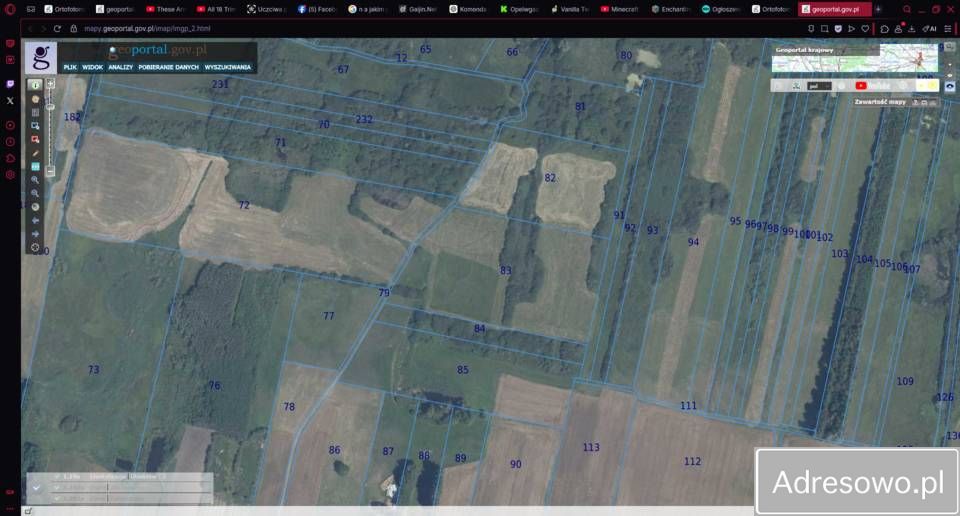Open the PLIK menu
Image resolution: width=960 pixels, height=516 pixels.
click(x=70, y=67)
